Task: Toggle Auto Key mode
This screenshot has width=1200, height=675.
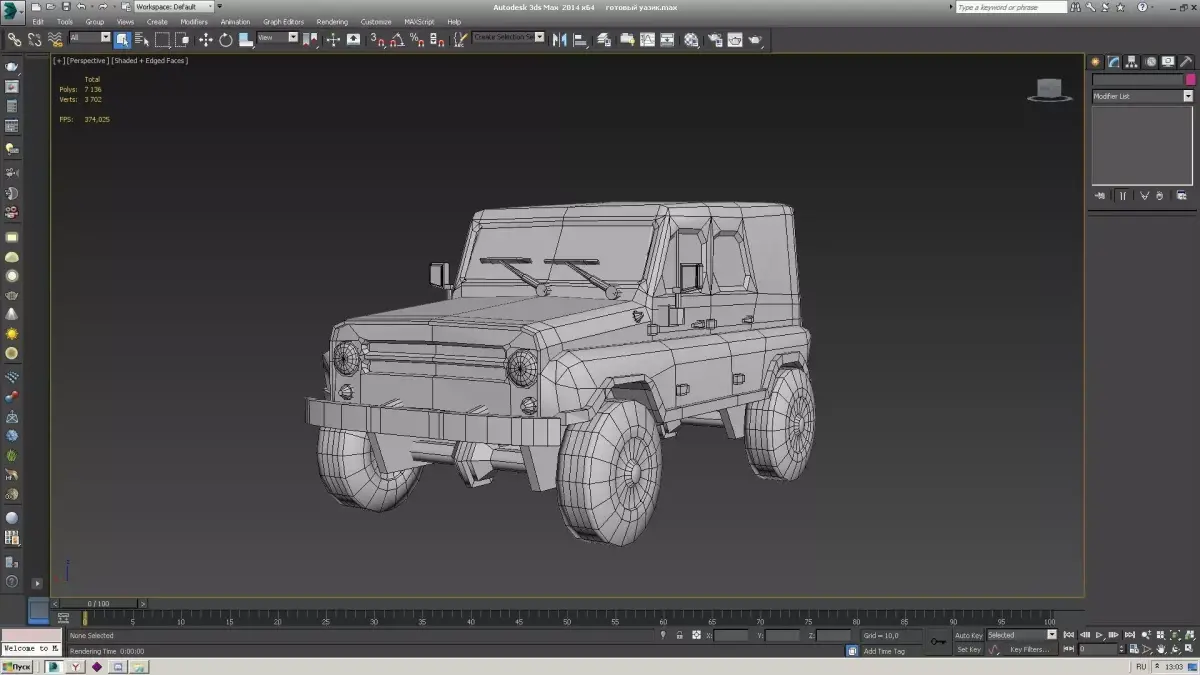Action: 968,635
